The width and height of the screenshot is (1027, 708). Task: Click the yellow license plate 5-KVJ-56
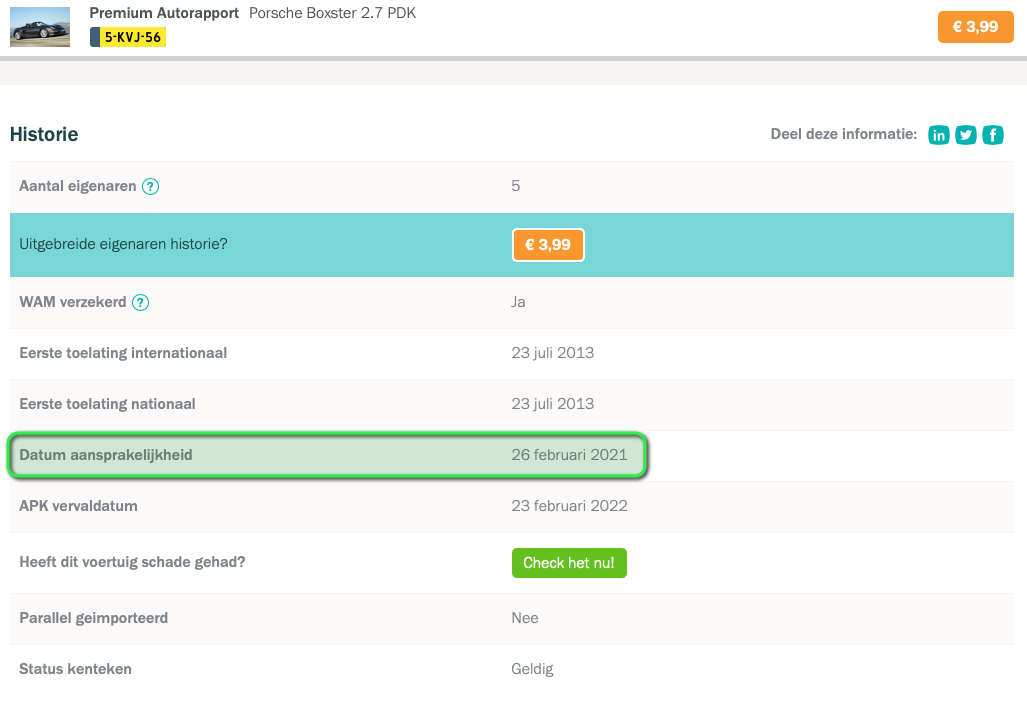coord(128,37)
